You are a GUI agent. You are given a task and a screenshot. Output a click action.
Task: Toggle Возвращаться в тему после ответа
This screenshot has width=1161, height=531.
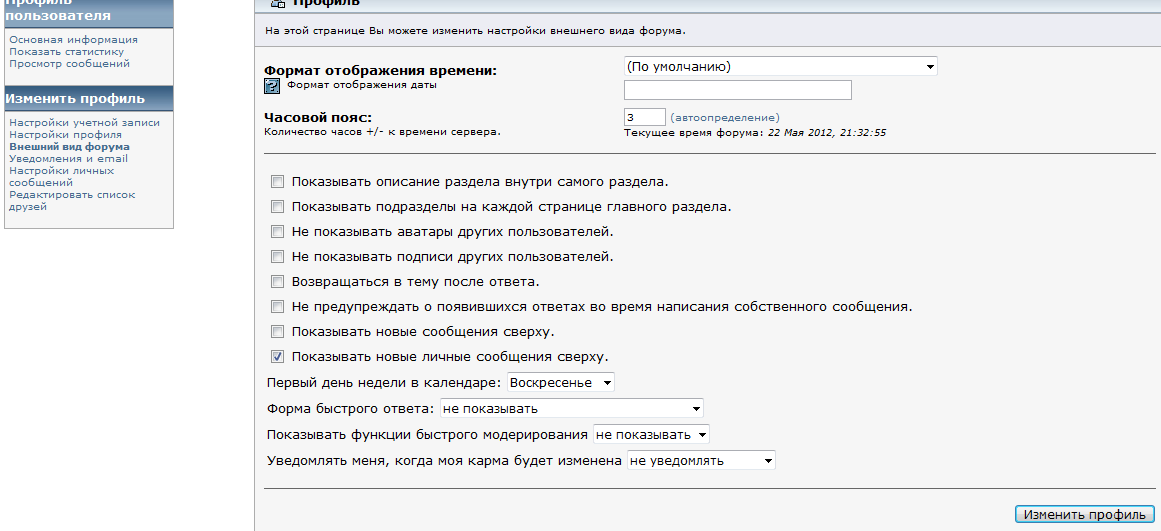[278, 281]
